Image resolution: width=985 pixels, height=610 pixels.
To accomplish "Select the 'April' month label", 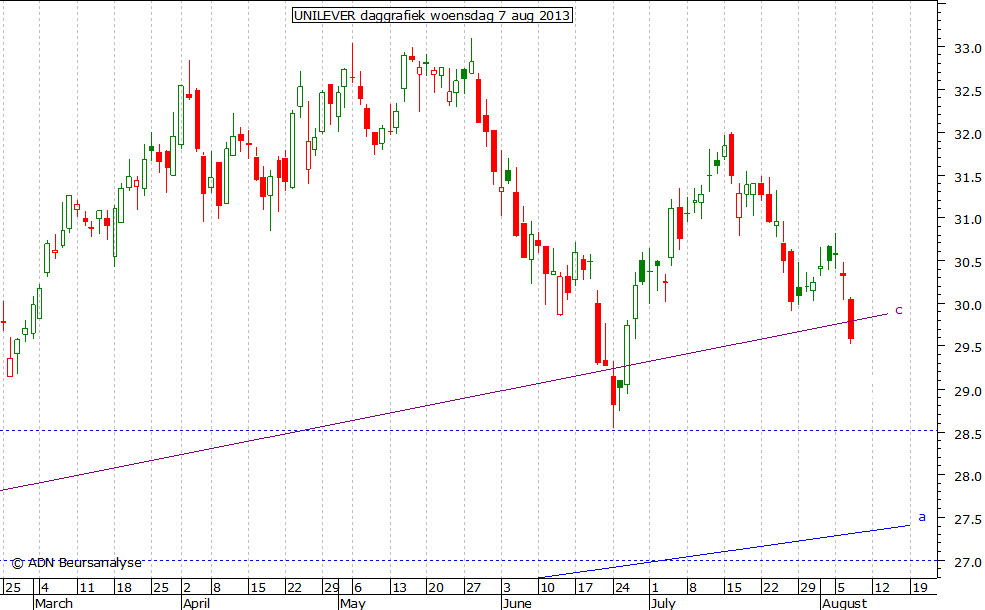I will (x=196, y=603).
